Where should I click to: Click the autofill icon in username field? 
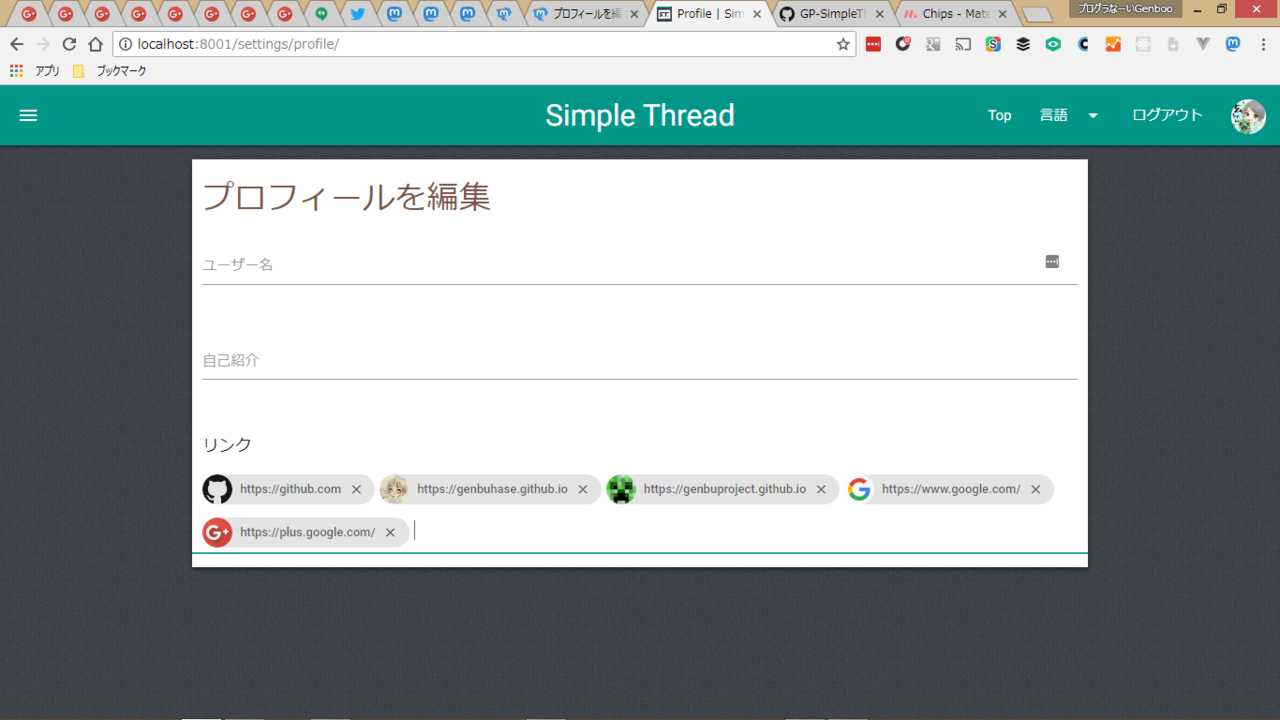(1052, 262)
